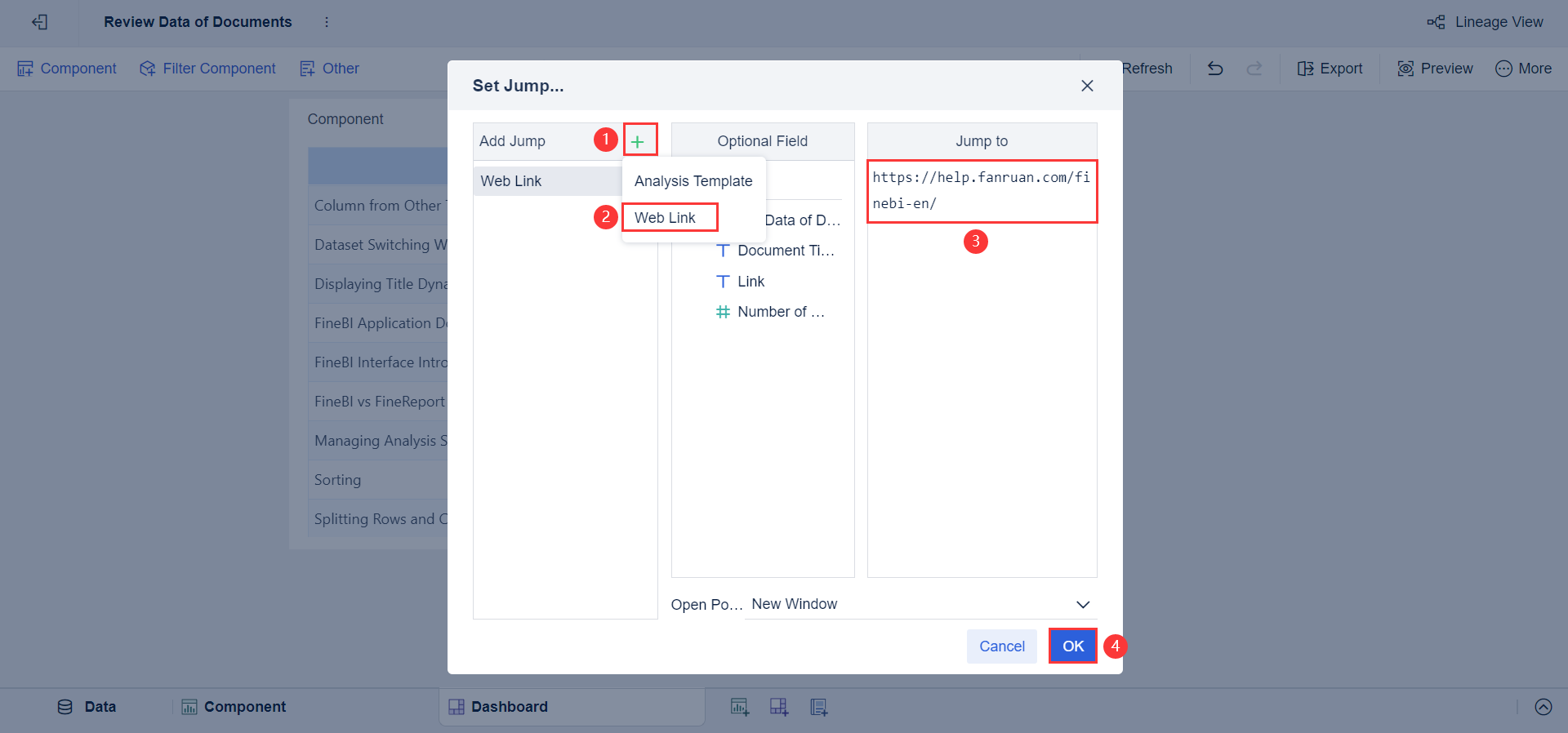The height and width of the screenshot is (733, 1568).
Task: Click the Cancel button
Action: pyautogui.click(x=1002, y=646)
